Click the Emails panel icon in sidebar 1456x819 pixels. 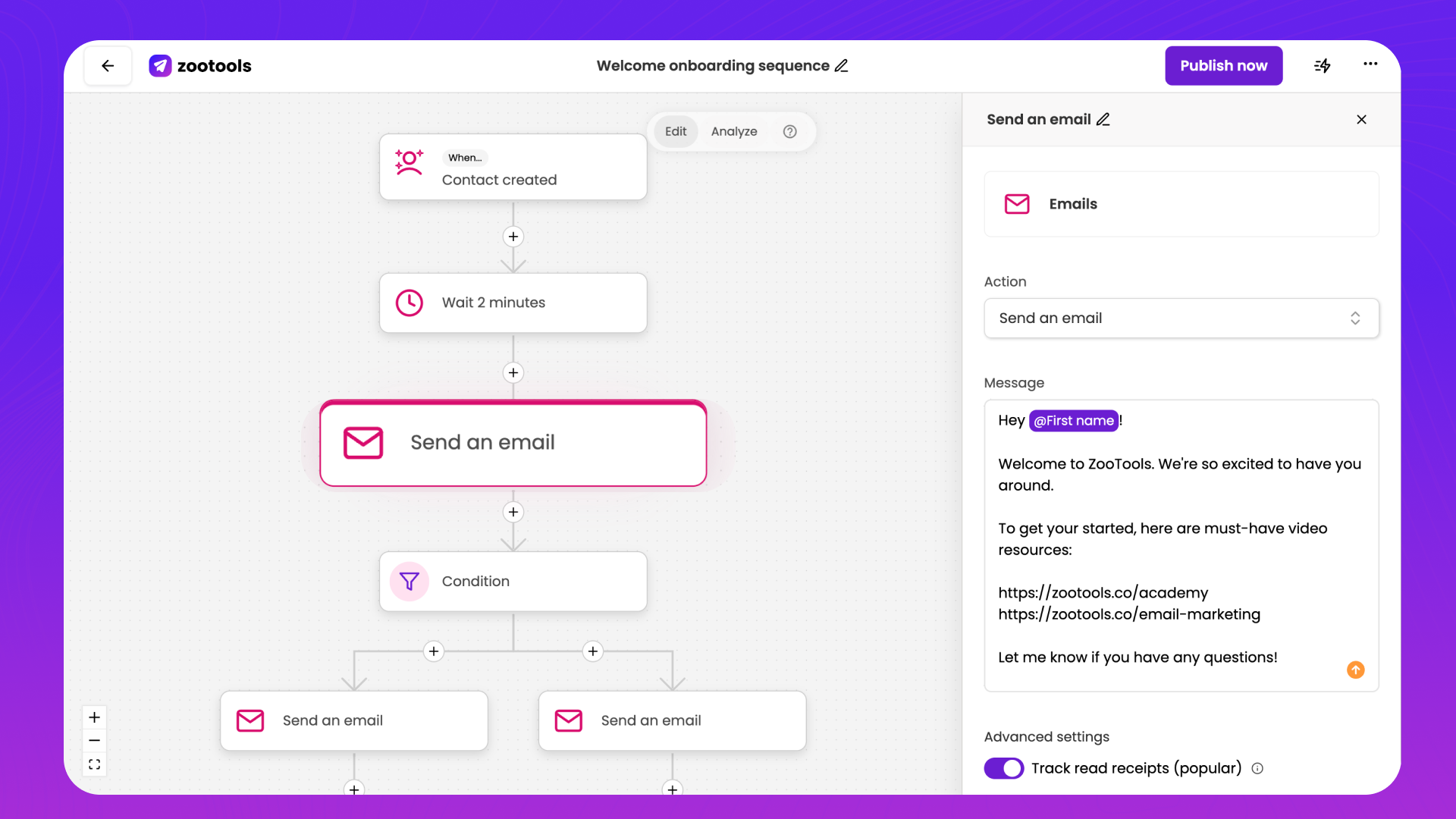[x=1018, y=204]
